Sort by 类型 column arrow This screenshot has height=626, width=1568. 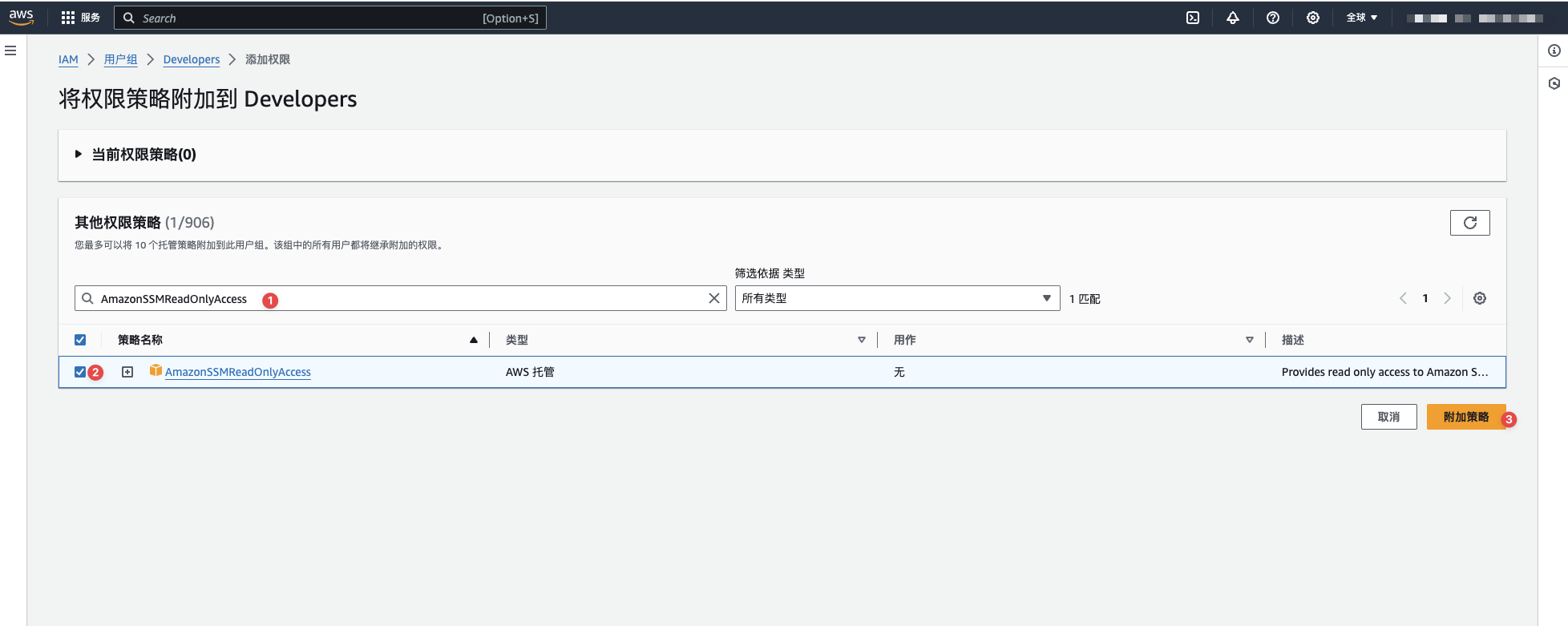point(862,340)
